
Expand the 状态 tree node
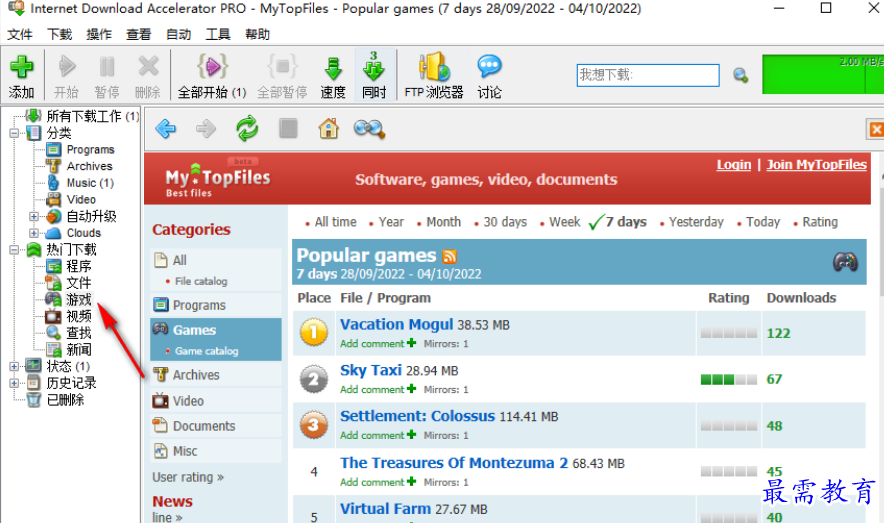pos(14,366)
